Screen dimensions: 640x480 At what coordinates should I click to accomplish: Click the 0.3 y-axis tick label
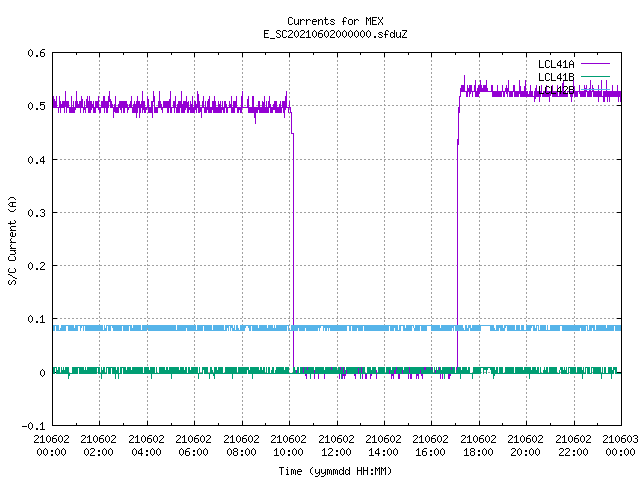click(36, 213)
